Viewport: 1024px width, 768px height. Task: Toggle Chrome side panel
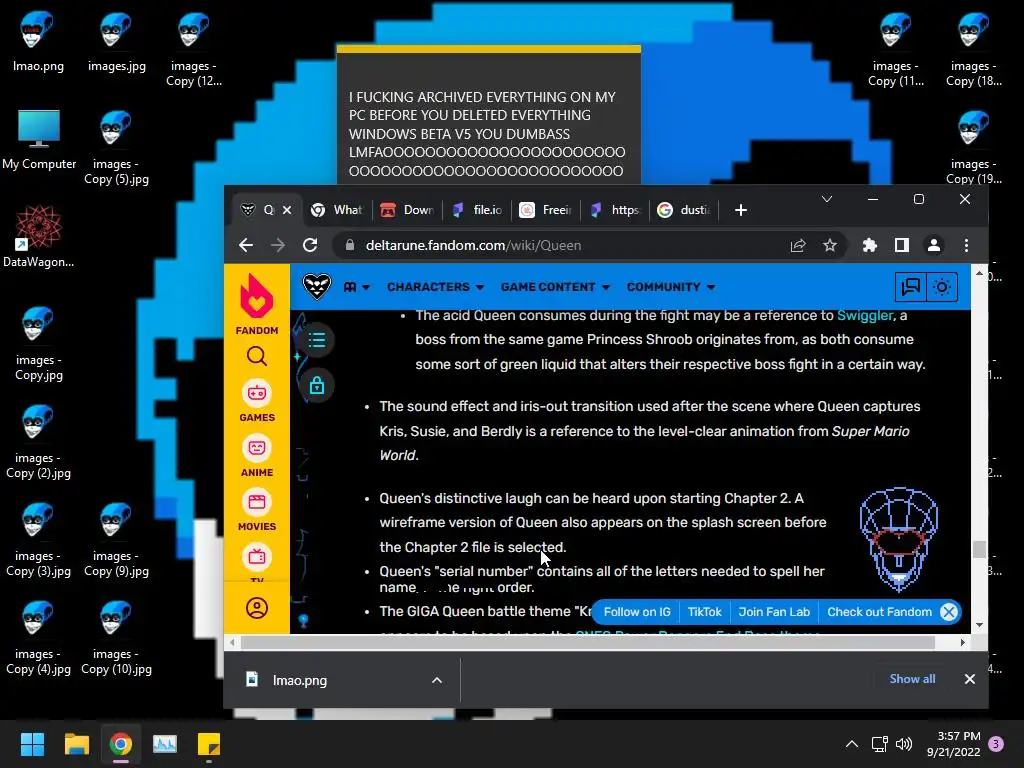902,246
